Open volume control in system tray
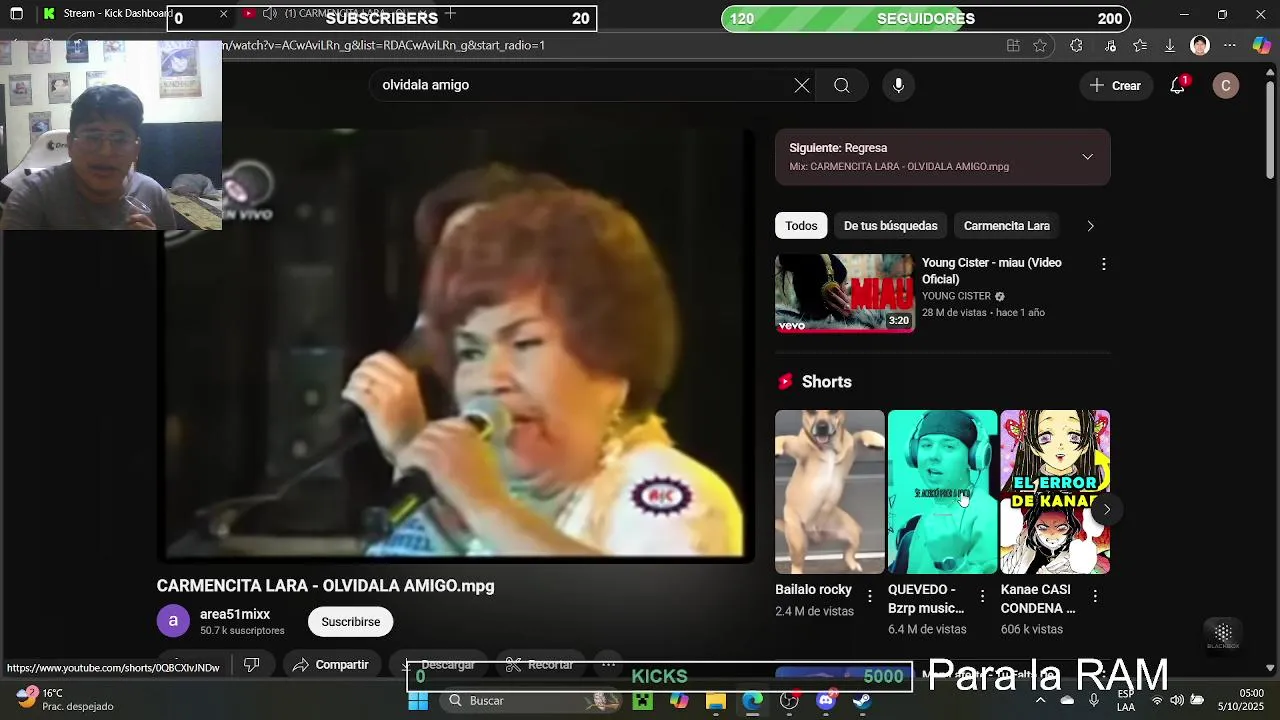The image size is (1280, 720). click(1176, 700)
